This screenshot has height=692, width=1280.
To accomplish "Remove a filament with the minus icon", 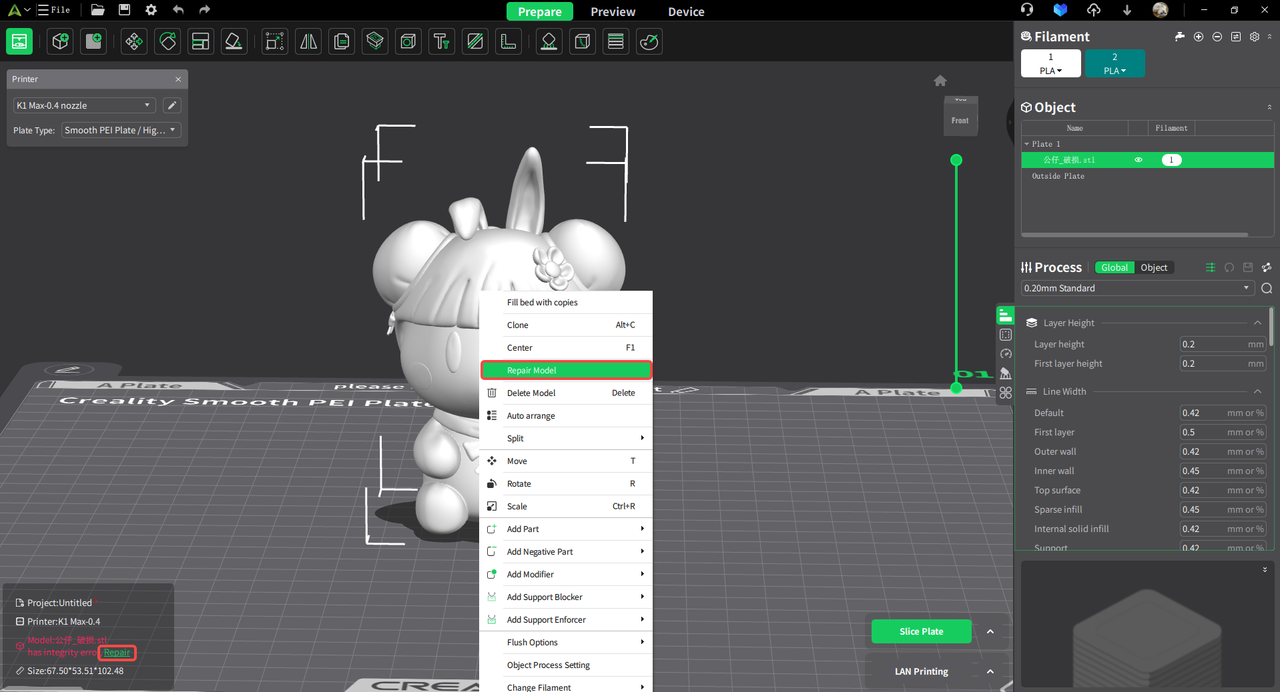I will [x=1217, y=37].
